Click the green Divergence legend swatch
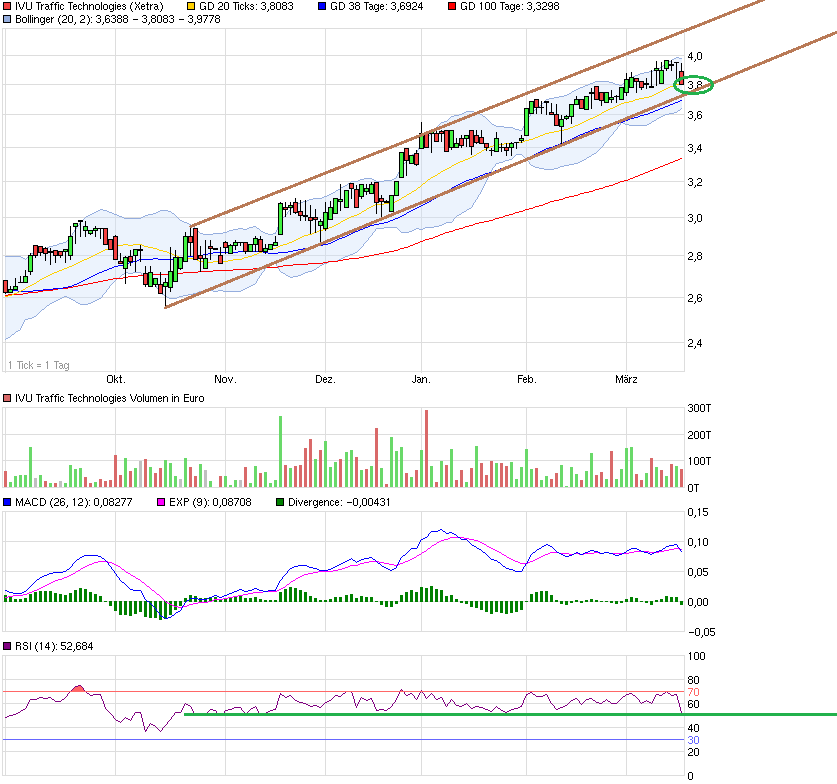This screenshot has height=784, width=837. [280, 502]
